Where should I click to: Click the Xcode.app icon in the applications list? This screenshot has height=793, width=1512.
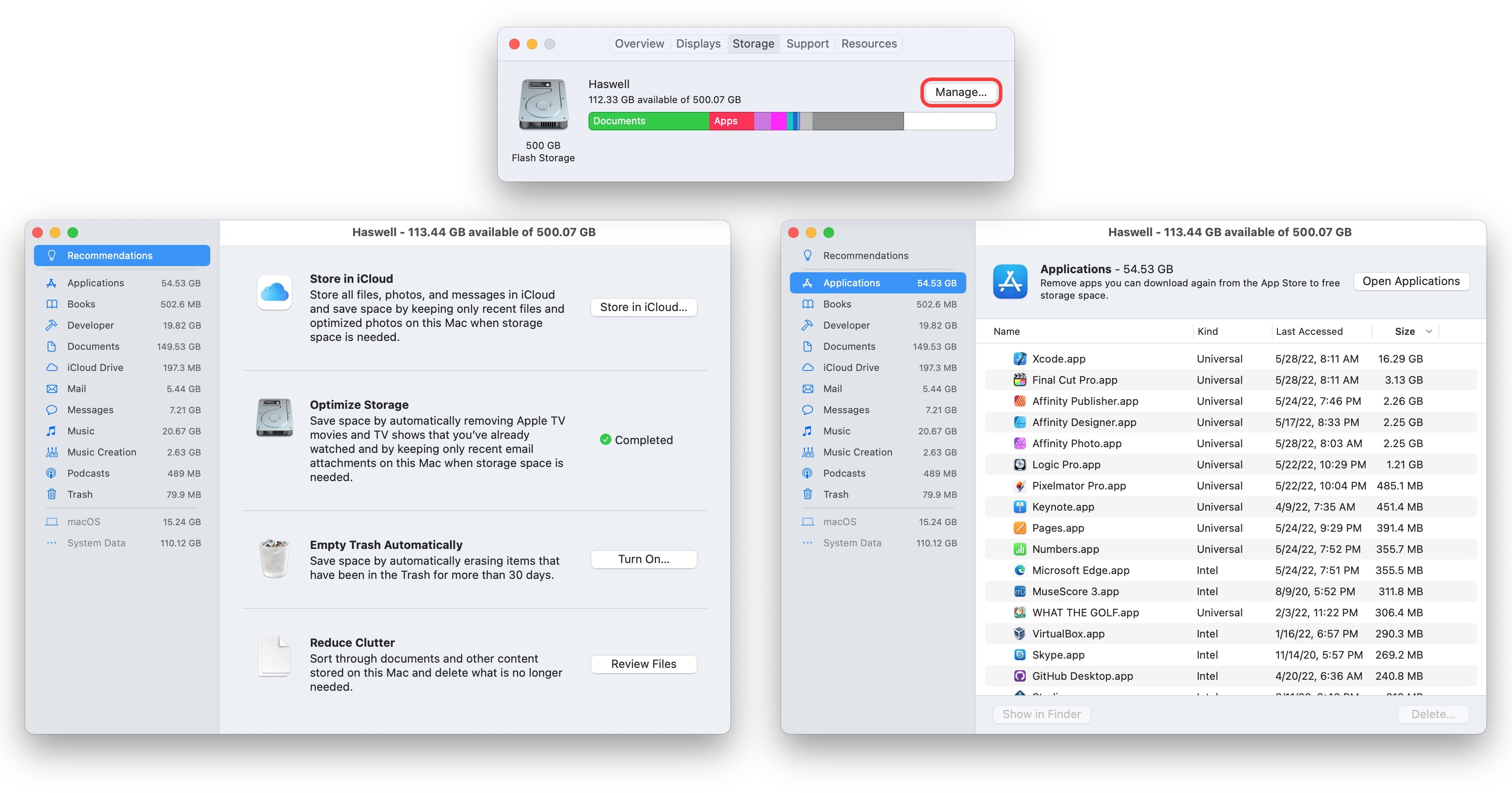click(1020, 358)
